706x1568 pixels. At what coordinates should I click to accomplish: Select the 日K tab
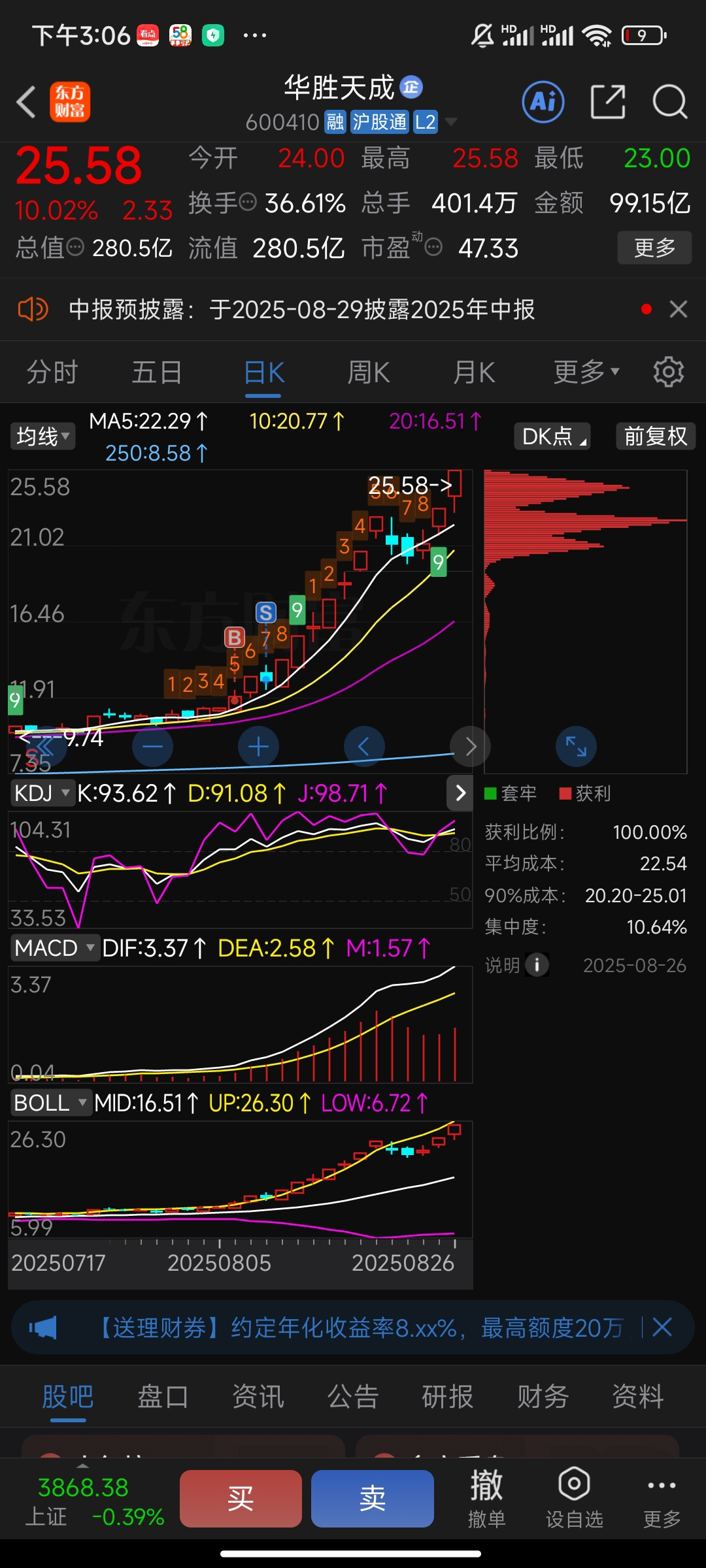tap(264, 372)
